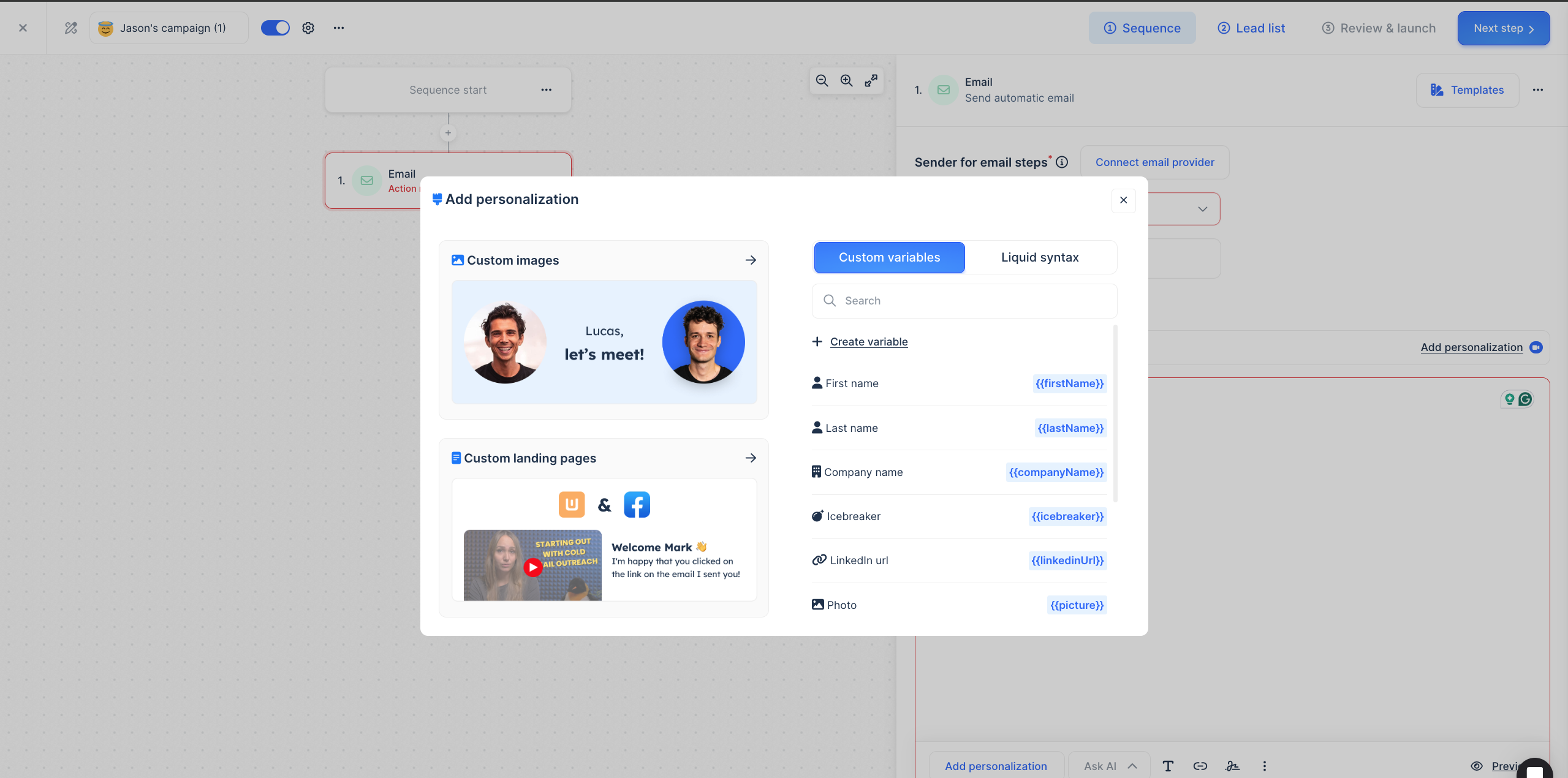Click the zoom in magnifier icon

pos(846,81)
